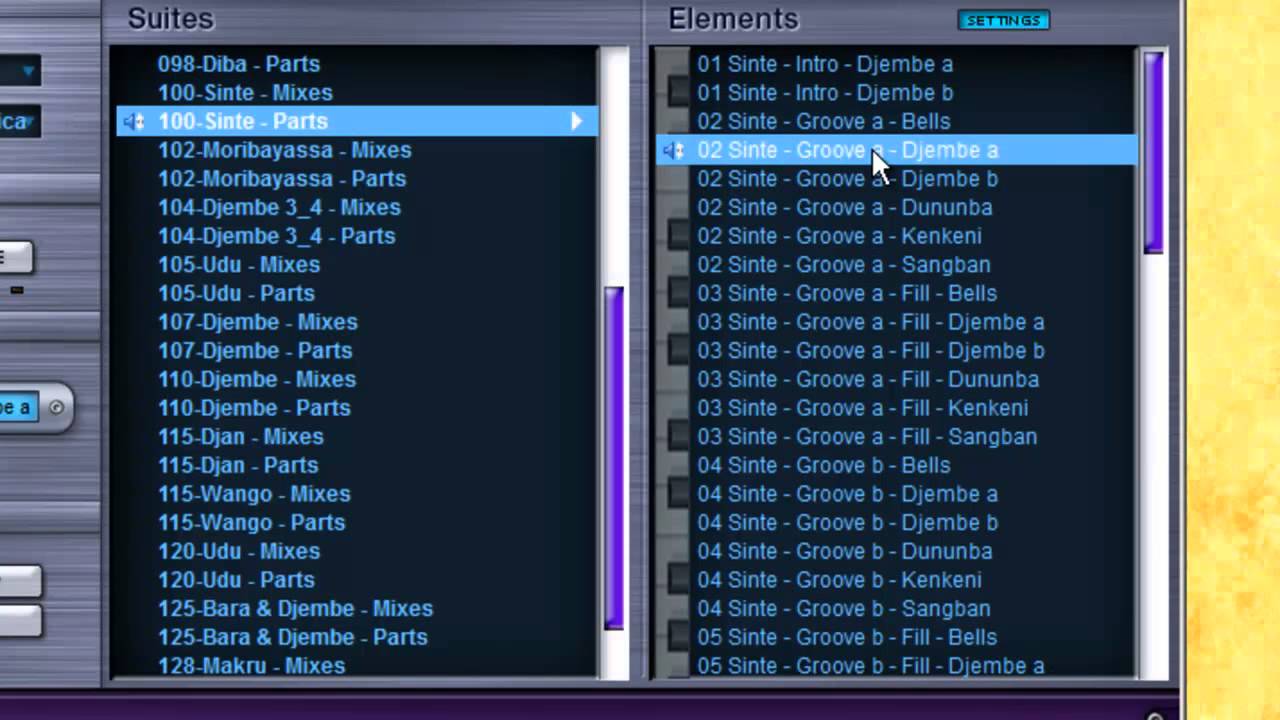Select suite 115-Wango - Parts
1280x720 pixels.
pos(252,523)
